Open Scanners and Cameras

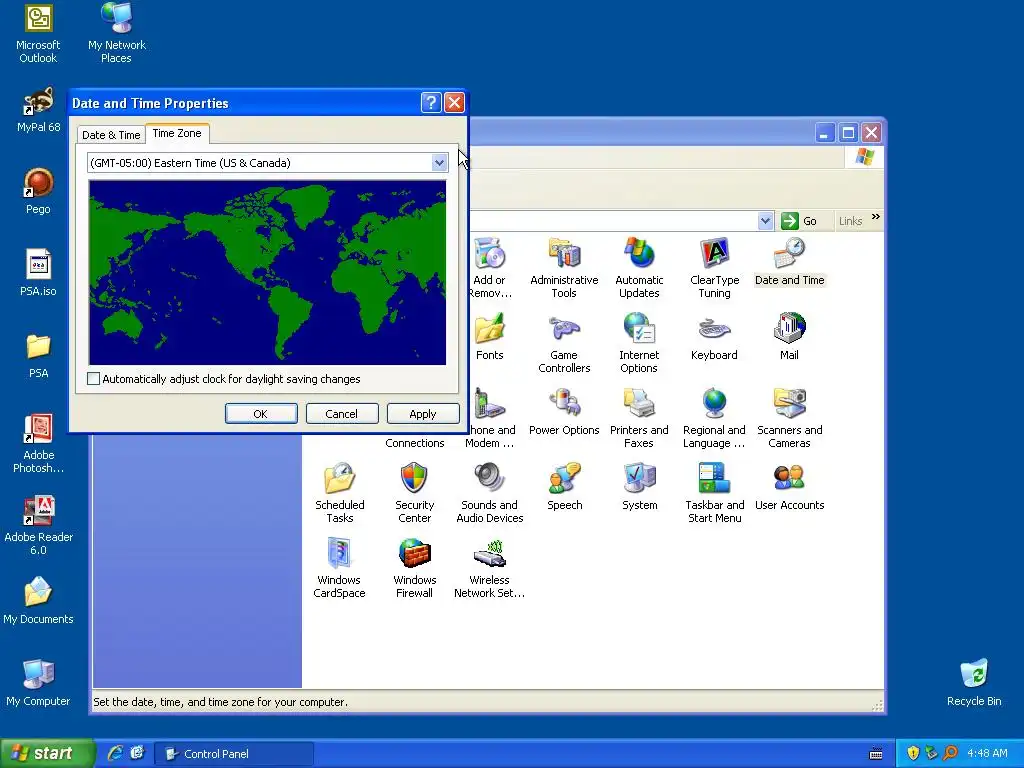click(790, 418)
